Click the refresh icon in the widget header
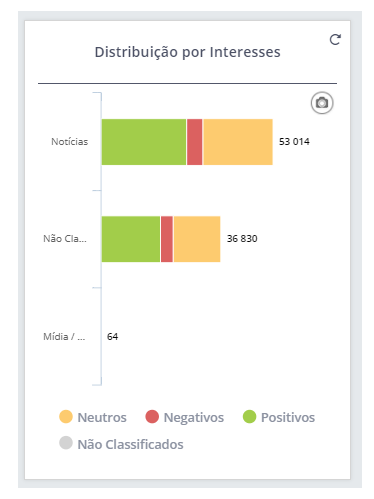 point(335,39)
